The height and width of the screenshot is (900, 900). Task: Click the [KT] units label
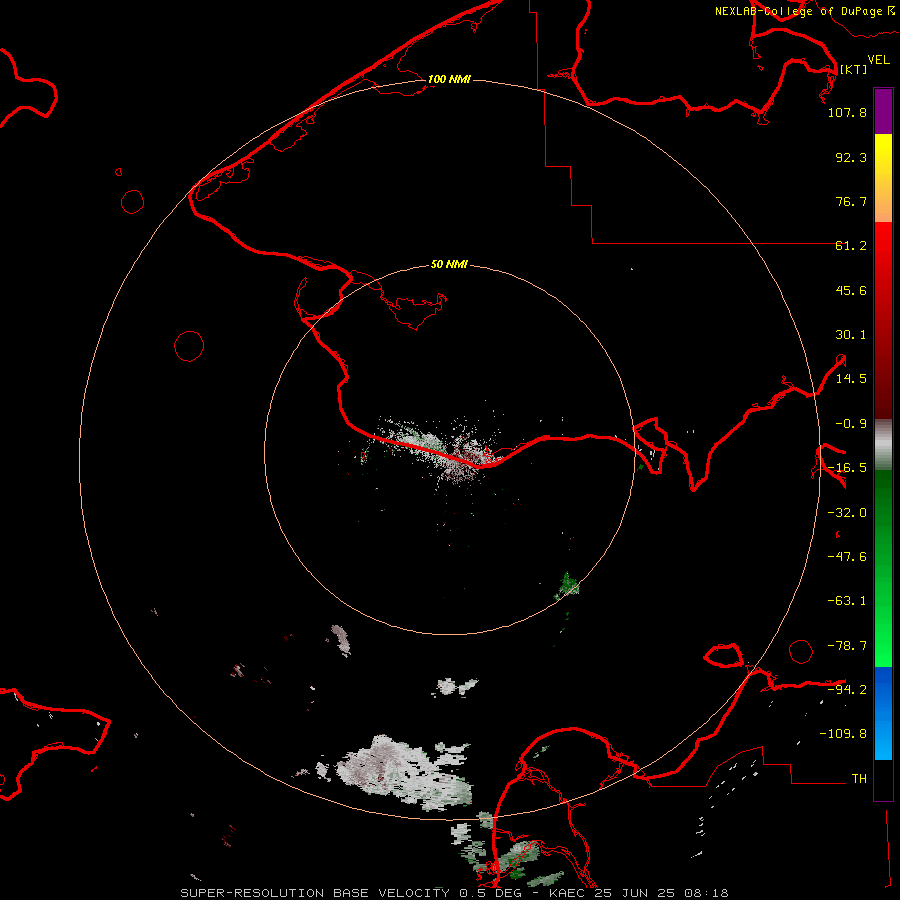[854, 69]
